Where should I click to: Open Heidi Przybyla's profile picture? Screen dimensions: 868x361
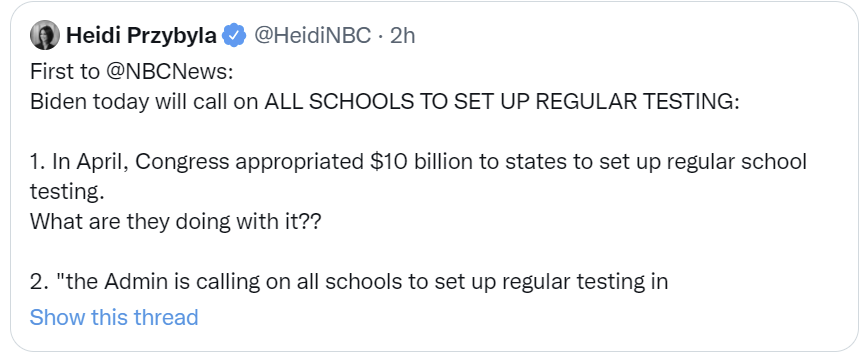coord(45,35)
